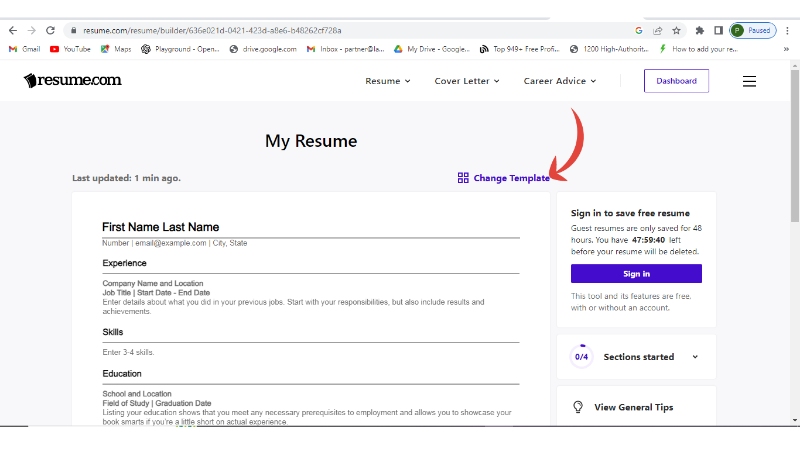Click the Dashboard button
Image resolution: width=800 pixels, height=449 pixels.
pos(676,81)
